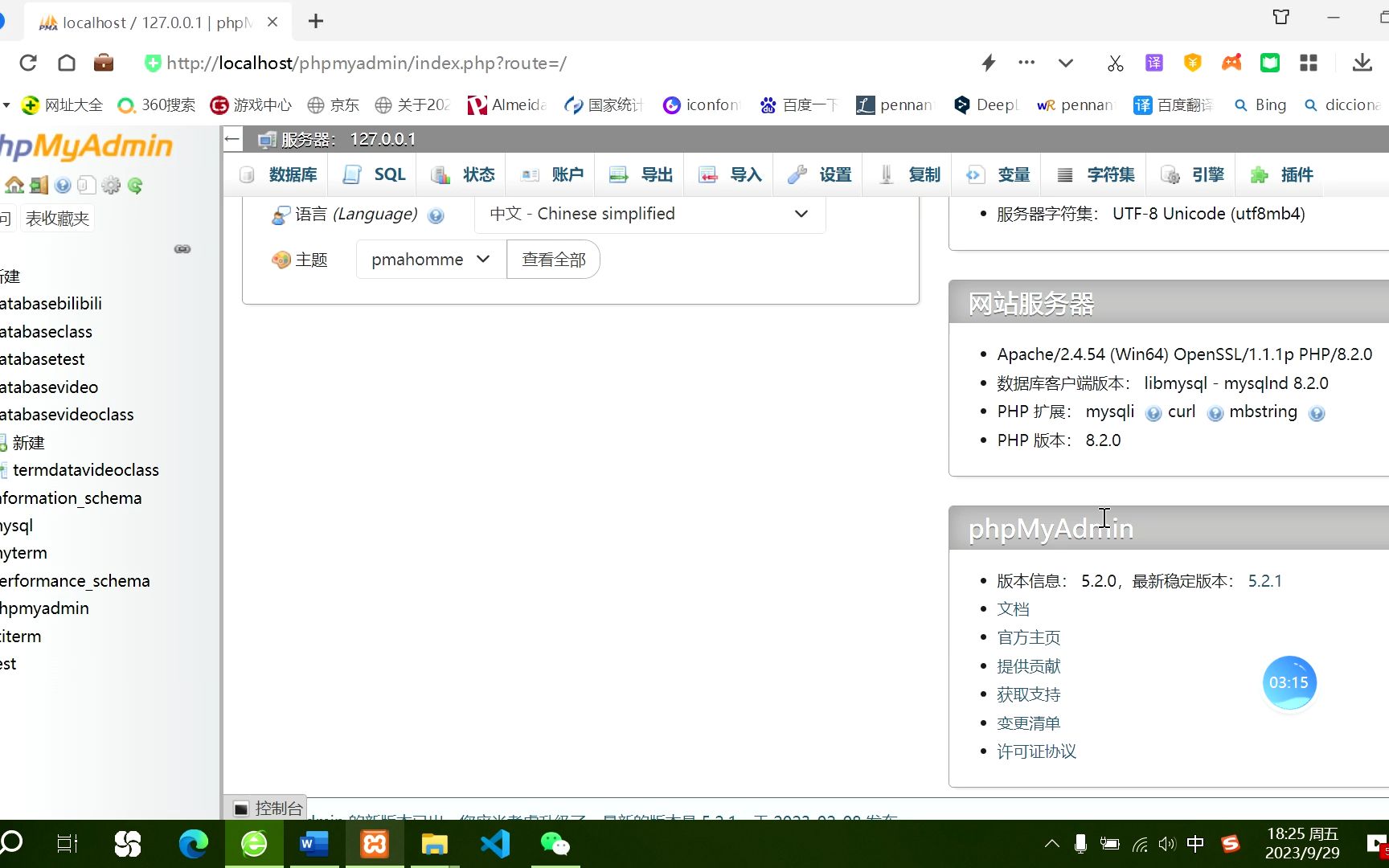
Task: Open the 许可证协议 link
Action: point(1037,751)
